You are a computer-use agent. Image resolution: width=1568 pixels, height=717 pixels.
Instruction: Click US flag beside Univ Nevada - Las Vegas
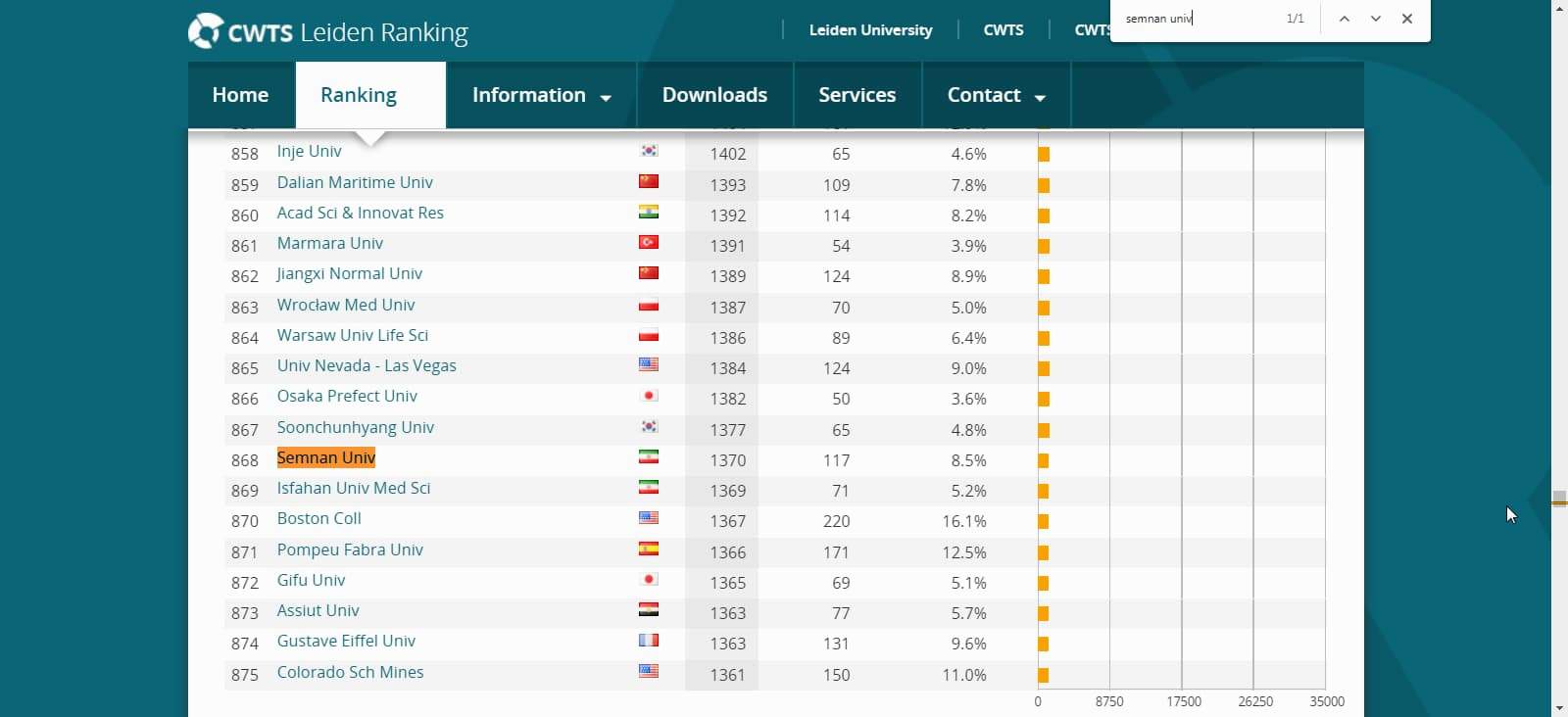tap(649, 364)
